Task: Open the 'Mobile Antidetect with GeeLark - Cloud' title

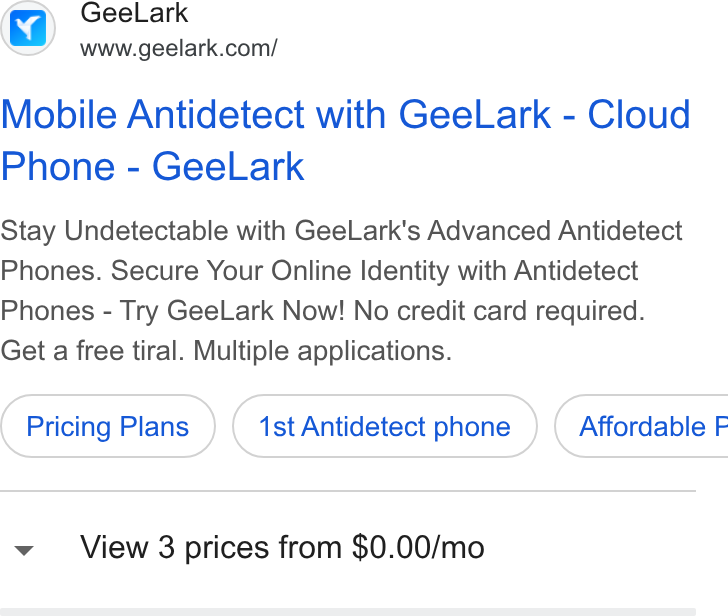Action: 346,114
